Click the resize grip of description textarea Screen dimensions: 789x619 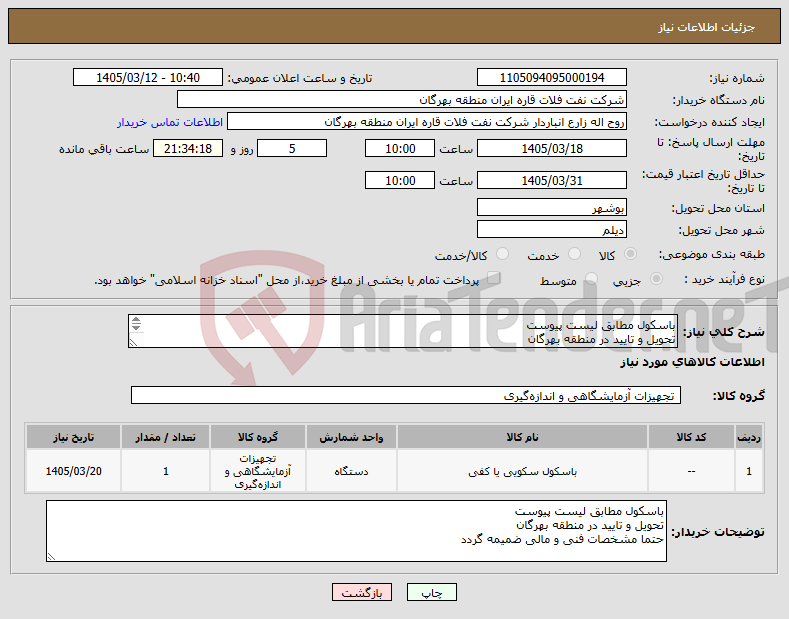point(133,343)
